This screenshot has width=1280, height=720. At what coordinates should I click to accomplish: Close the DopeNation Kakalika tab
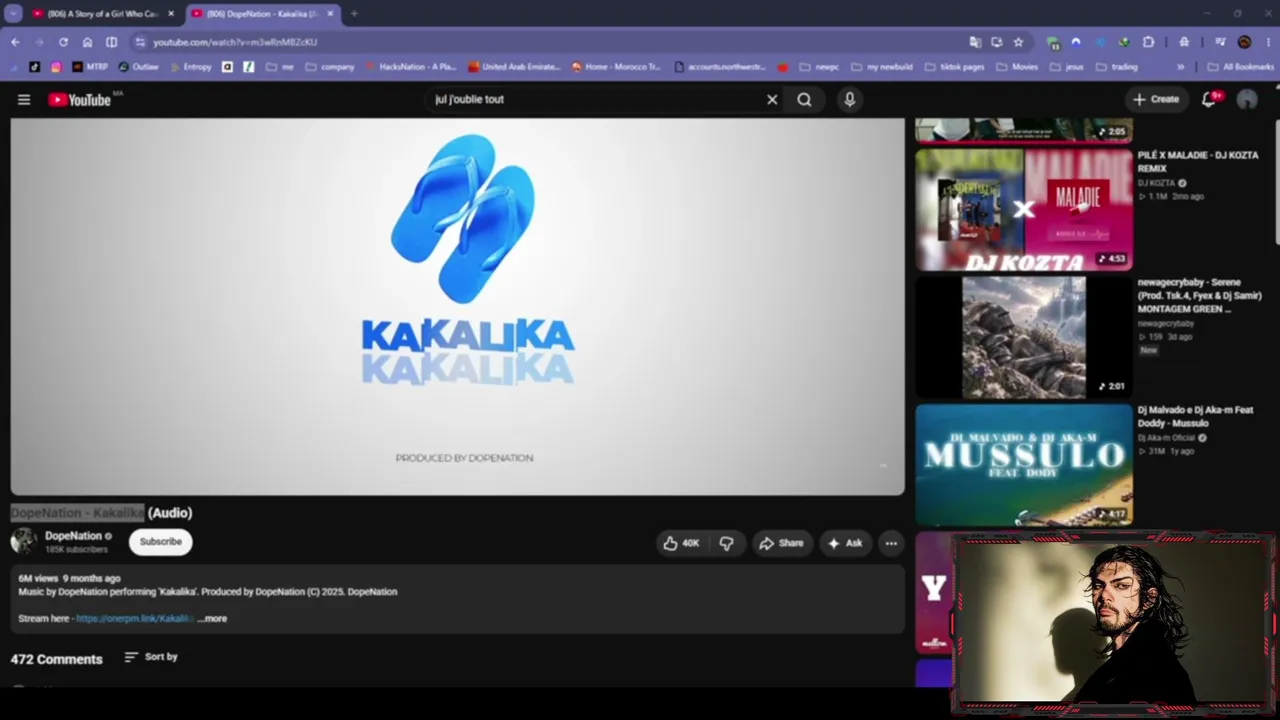[x=330, y=14]
